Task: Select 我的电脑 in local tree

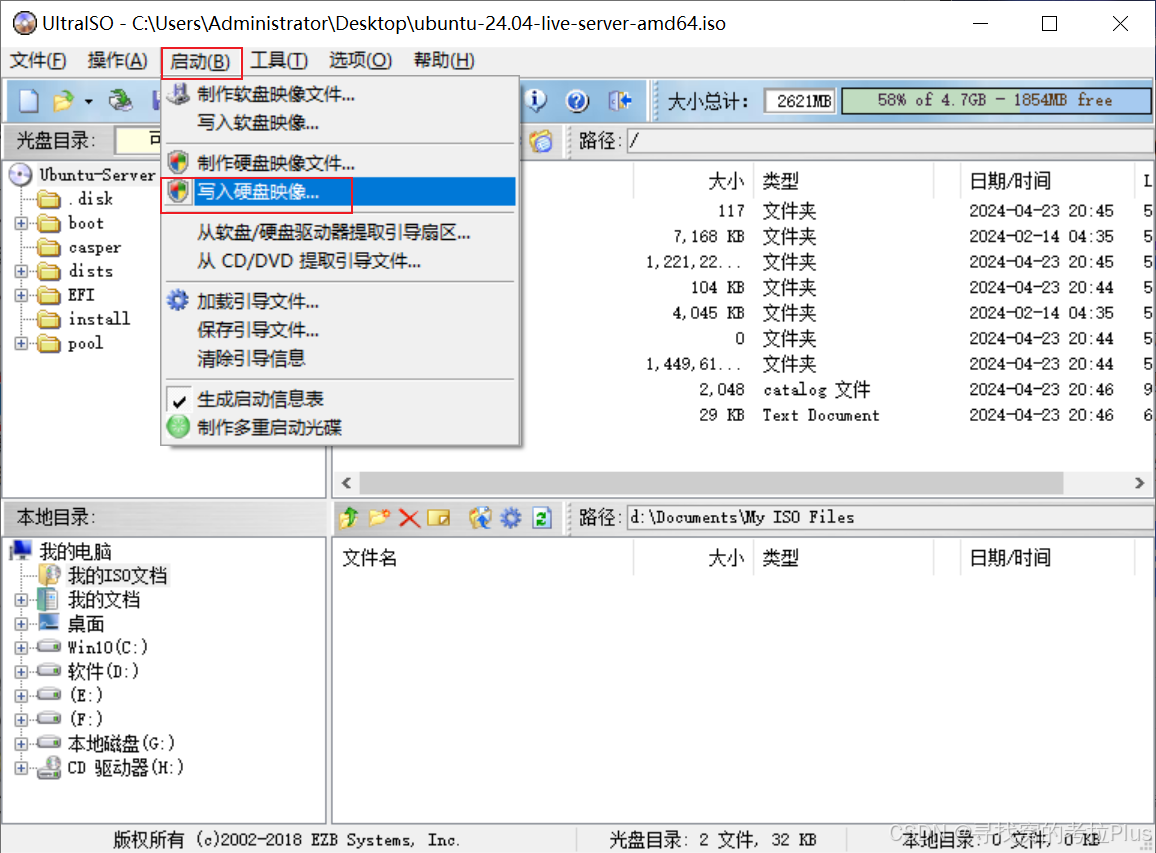Action: (x=75, y=551)
